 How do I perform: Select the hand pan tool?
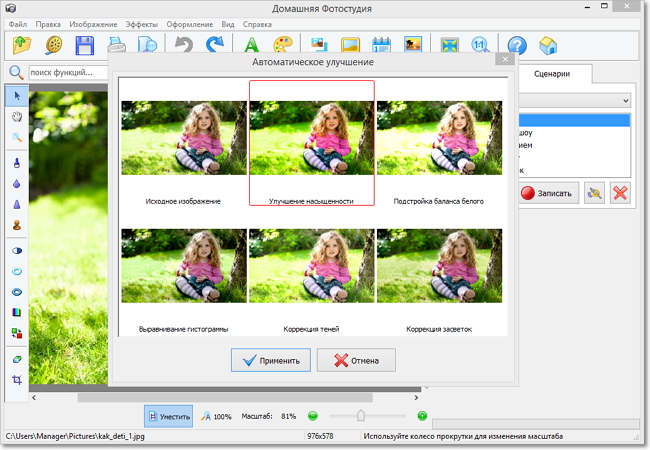(x=17, y=116)
